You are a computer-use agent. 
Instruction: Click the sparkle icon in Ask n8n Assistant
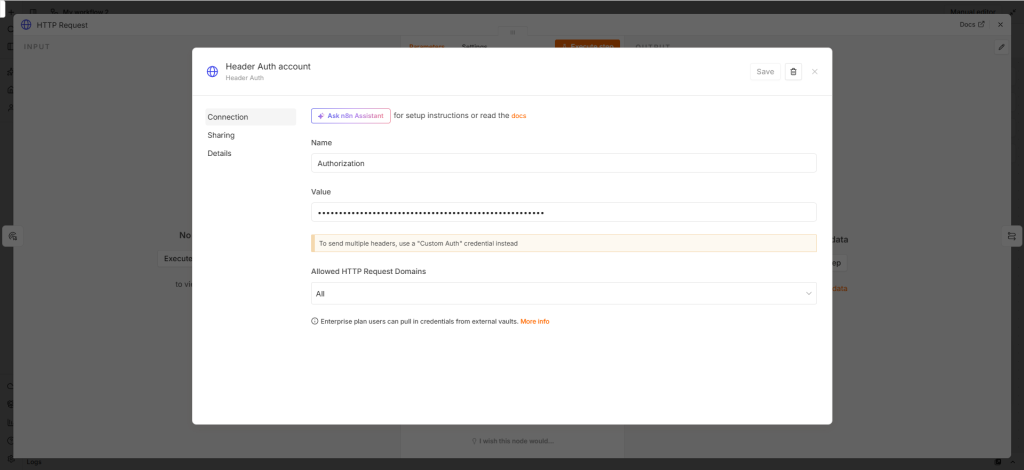pos(321,116)
